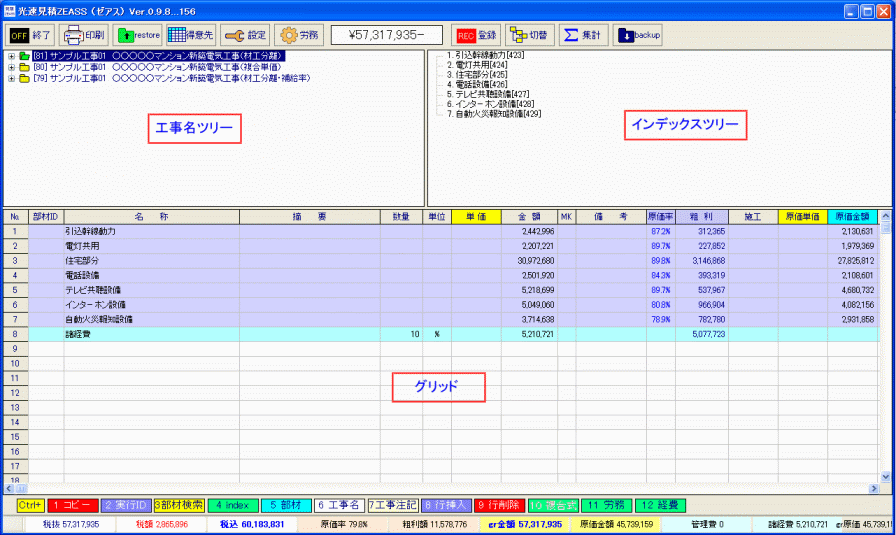The width and height of the screenshot is (896, 535).
Task: Click the red 1 コピー button
Action: (73, 505)
